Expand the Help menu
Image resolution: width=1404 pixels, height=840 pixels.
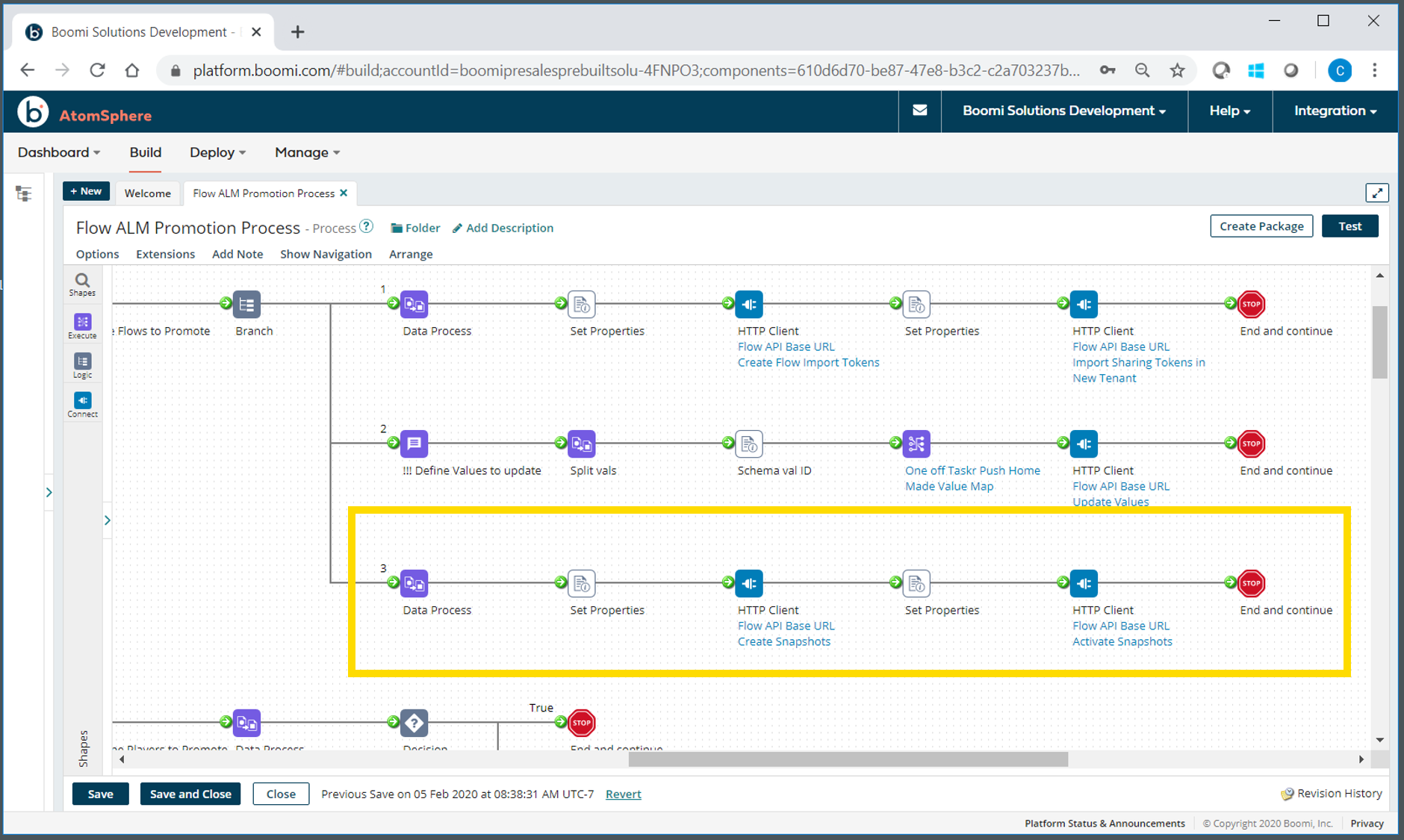click(x=1228, y=111)
